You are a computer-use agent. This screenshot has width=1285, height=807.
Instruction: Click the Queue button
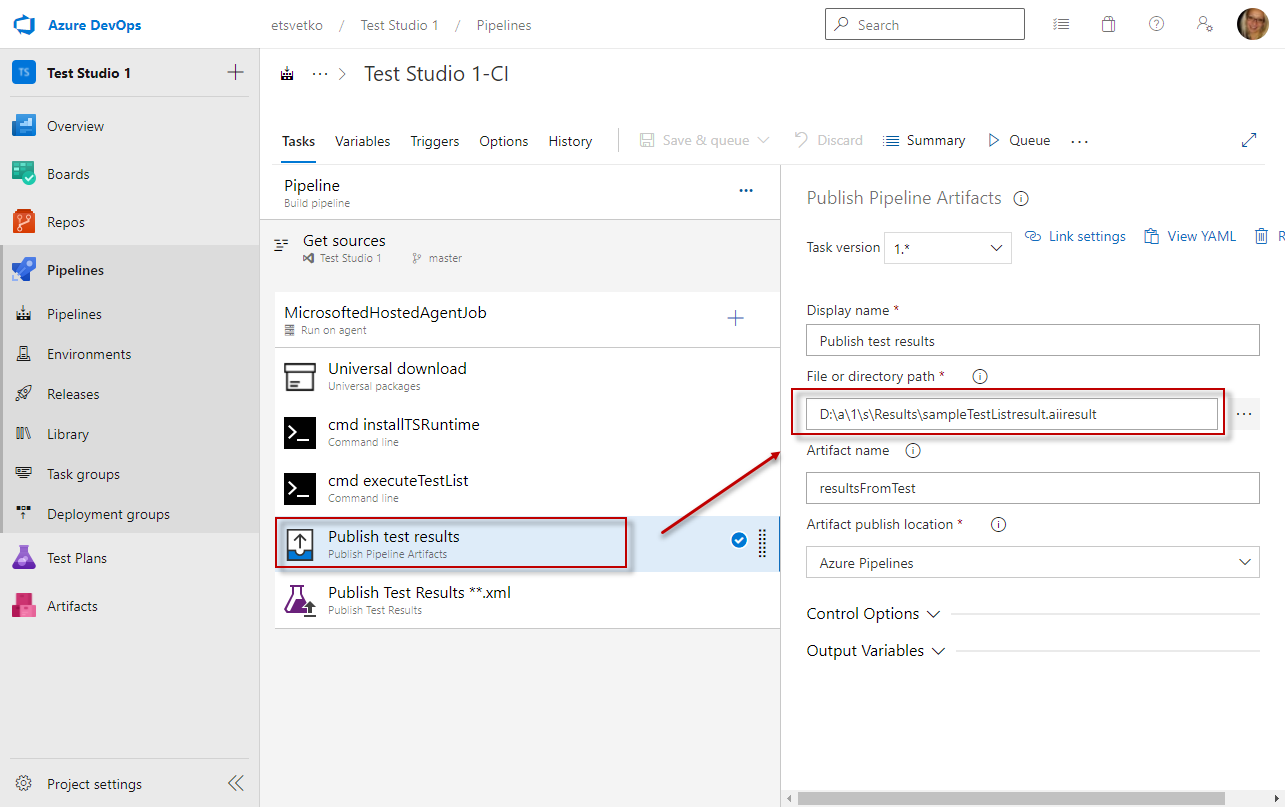(x=1018, y=140)
